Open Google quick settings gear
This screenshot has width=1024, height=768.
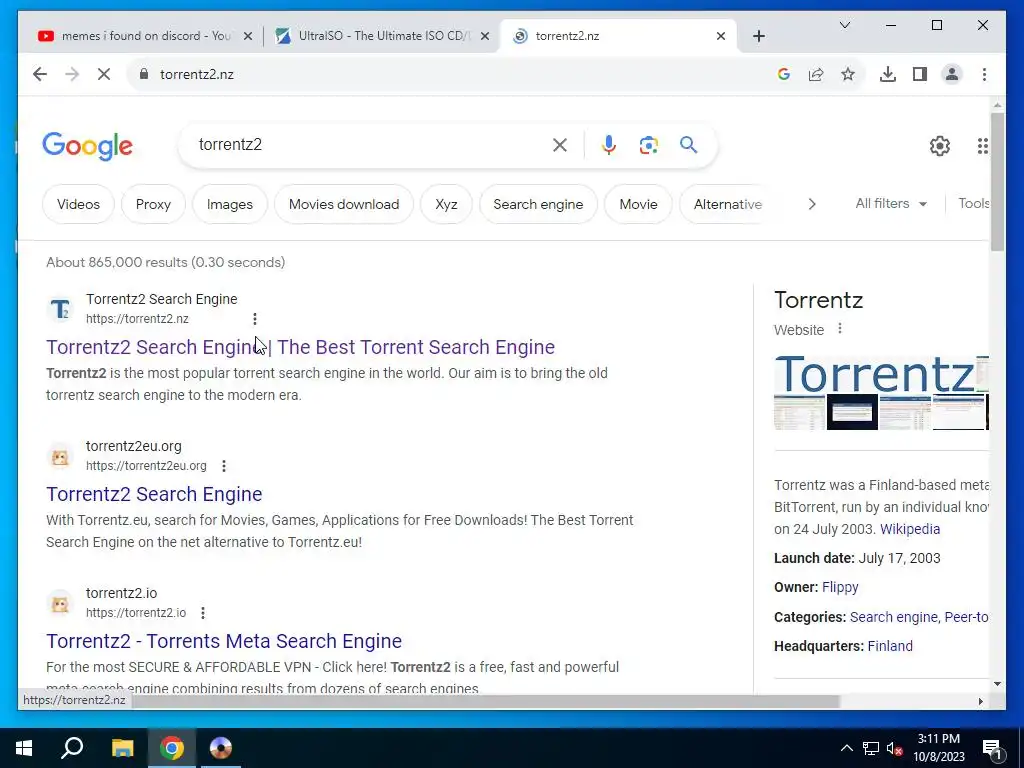940,146
